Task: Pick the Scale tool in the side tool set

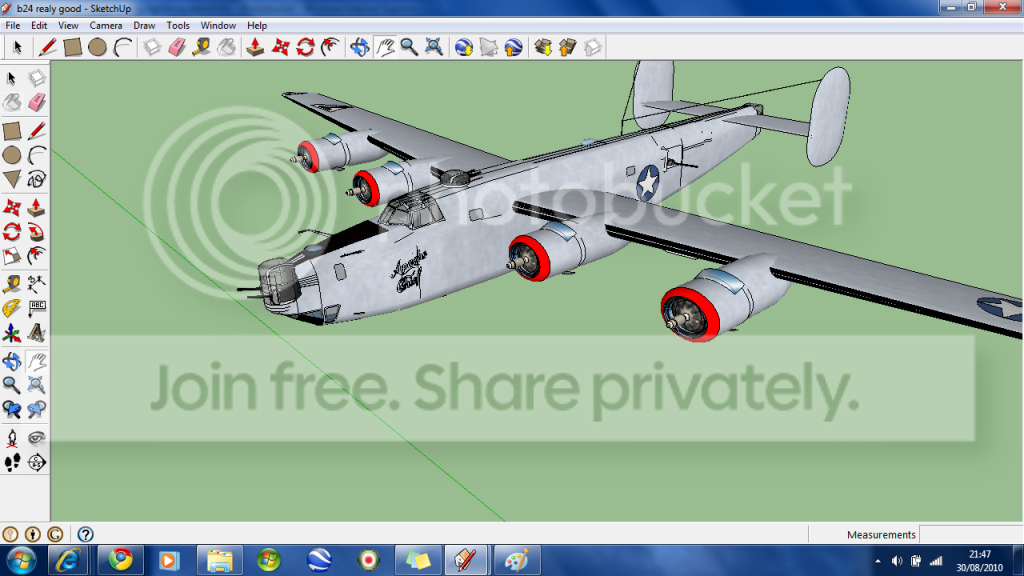Action: [x=12, y=256]
